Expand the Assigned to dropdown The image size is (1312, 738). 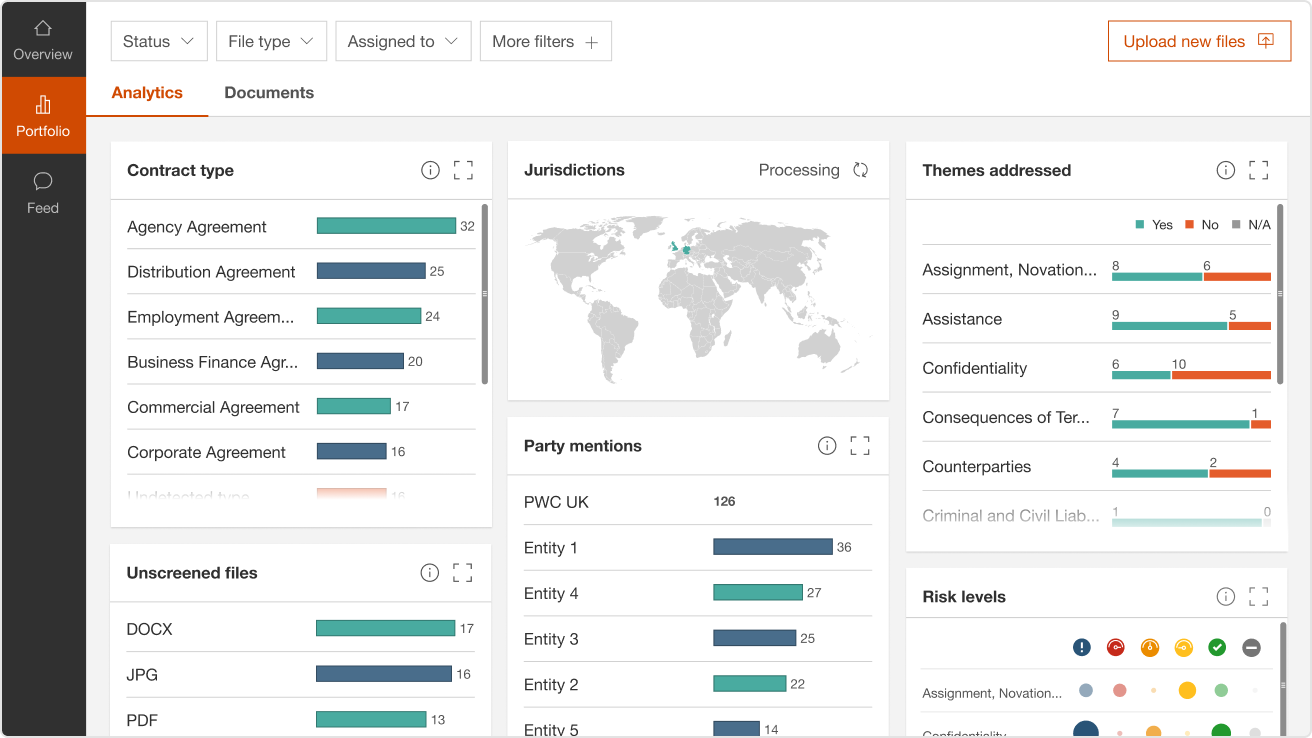403,41
